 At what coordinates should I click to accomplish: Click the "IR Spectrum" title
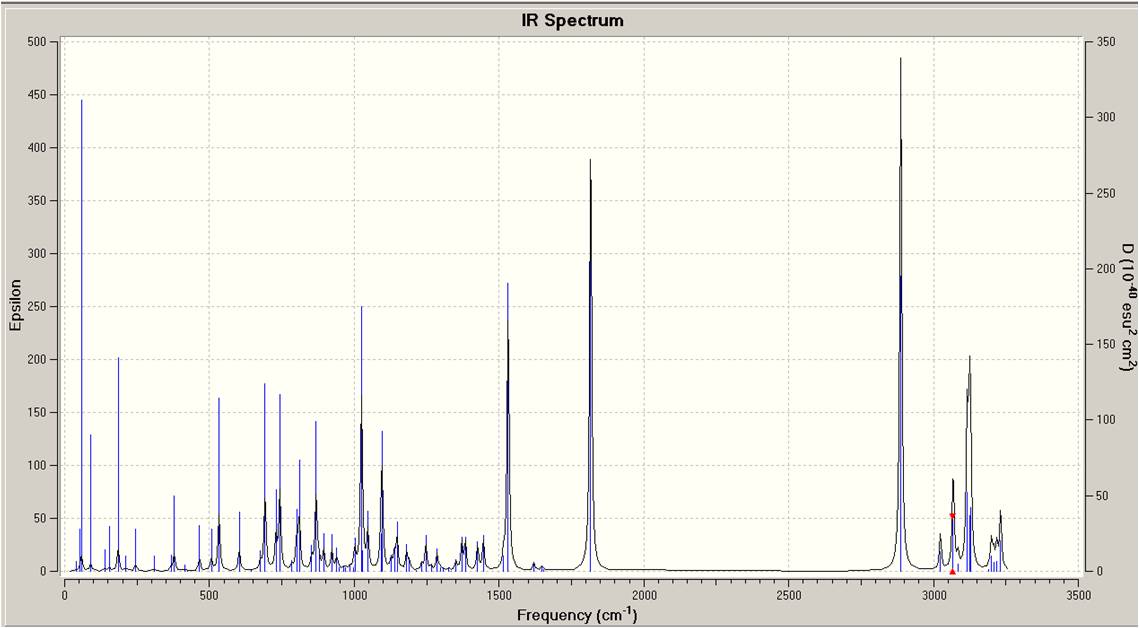(572, 20)
